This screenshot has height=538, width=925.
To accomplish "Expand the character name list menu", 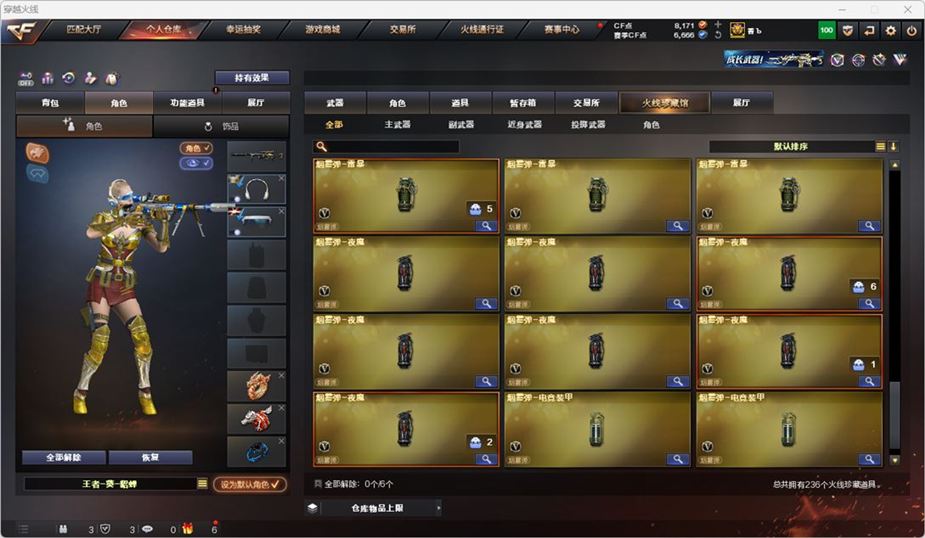I will point(202,484).
